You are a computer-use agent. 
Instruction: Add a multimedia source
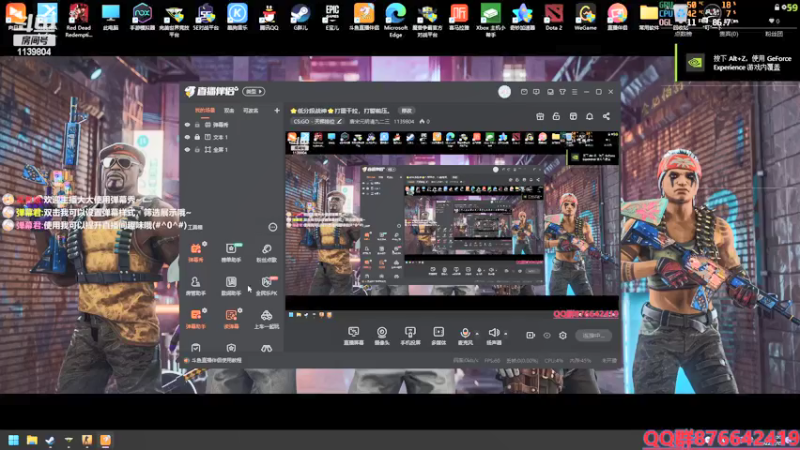[439, 336]
